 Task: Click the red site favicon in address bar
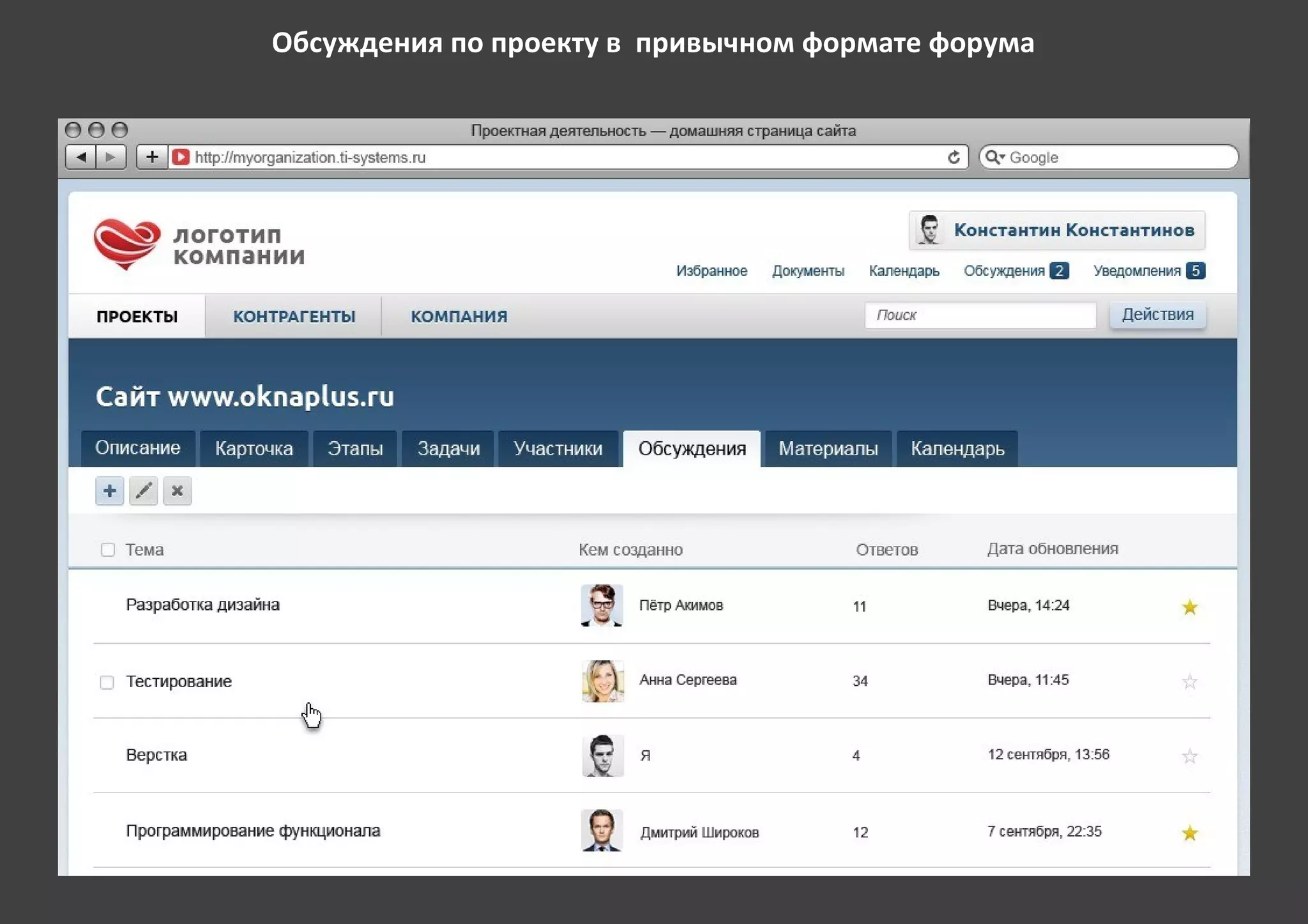181,157
